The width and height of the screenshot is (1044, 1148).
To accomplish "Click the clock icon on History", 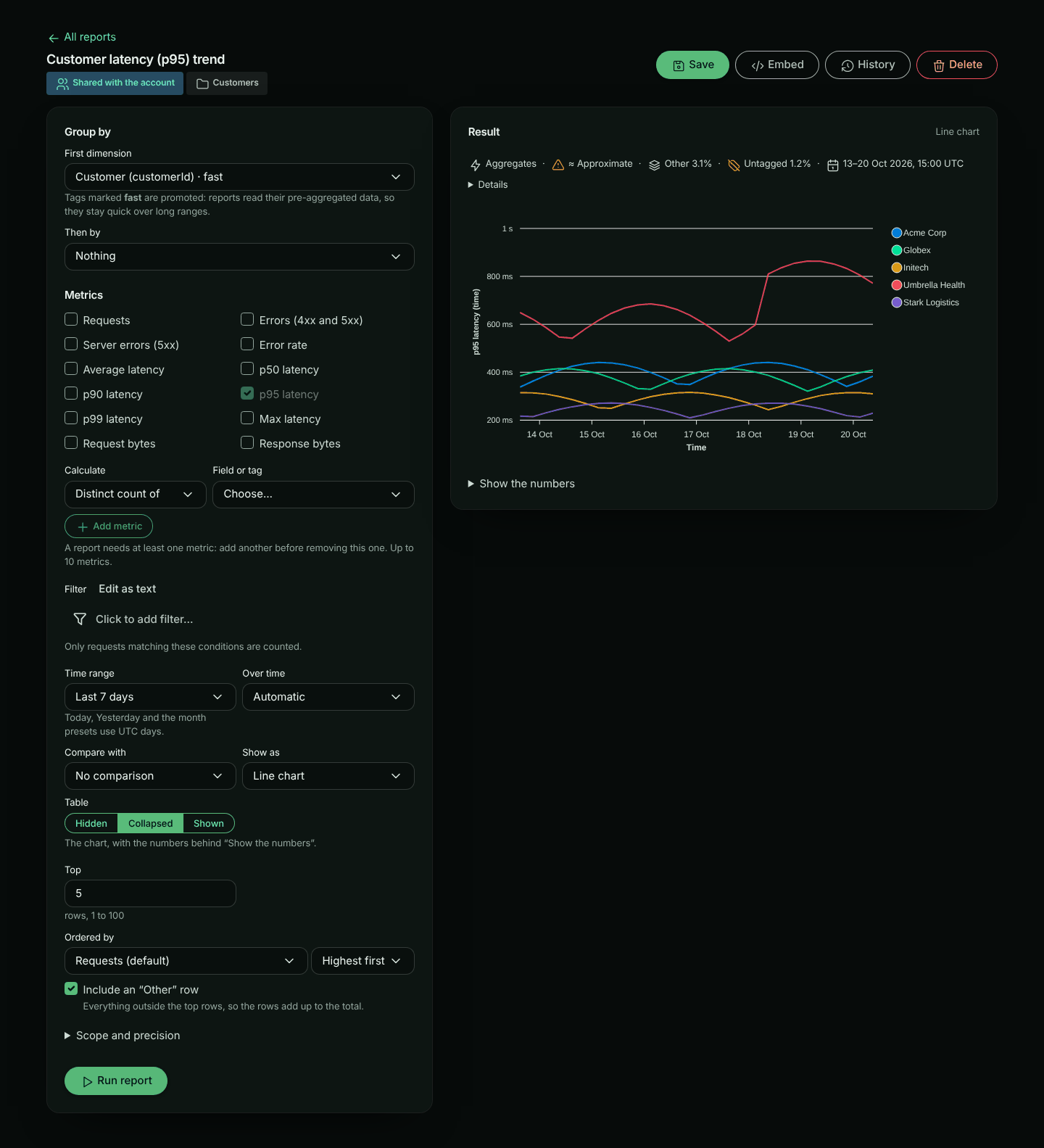I will pyautogui.click(x=848, y=65).
